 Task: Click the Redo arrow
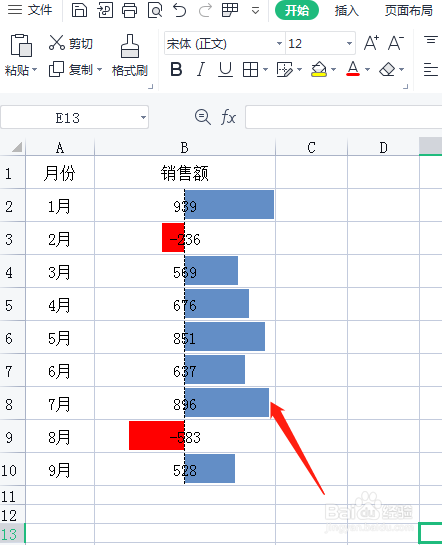(x=205, y=10)
